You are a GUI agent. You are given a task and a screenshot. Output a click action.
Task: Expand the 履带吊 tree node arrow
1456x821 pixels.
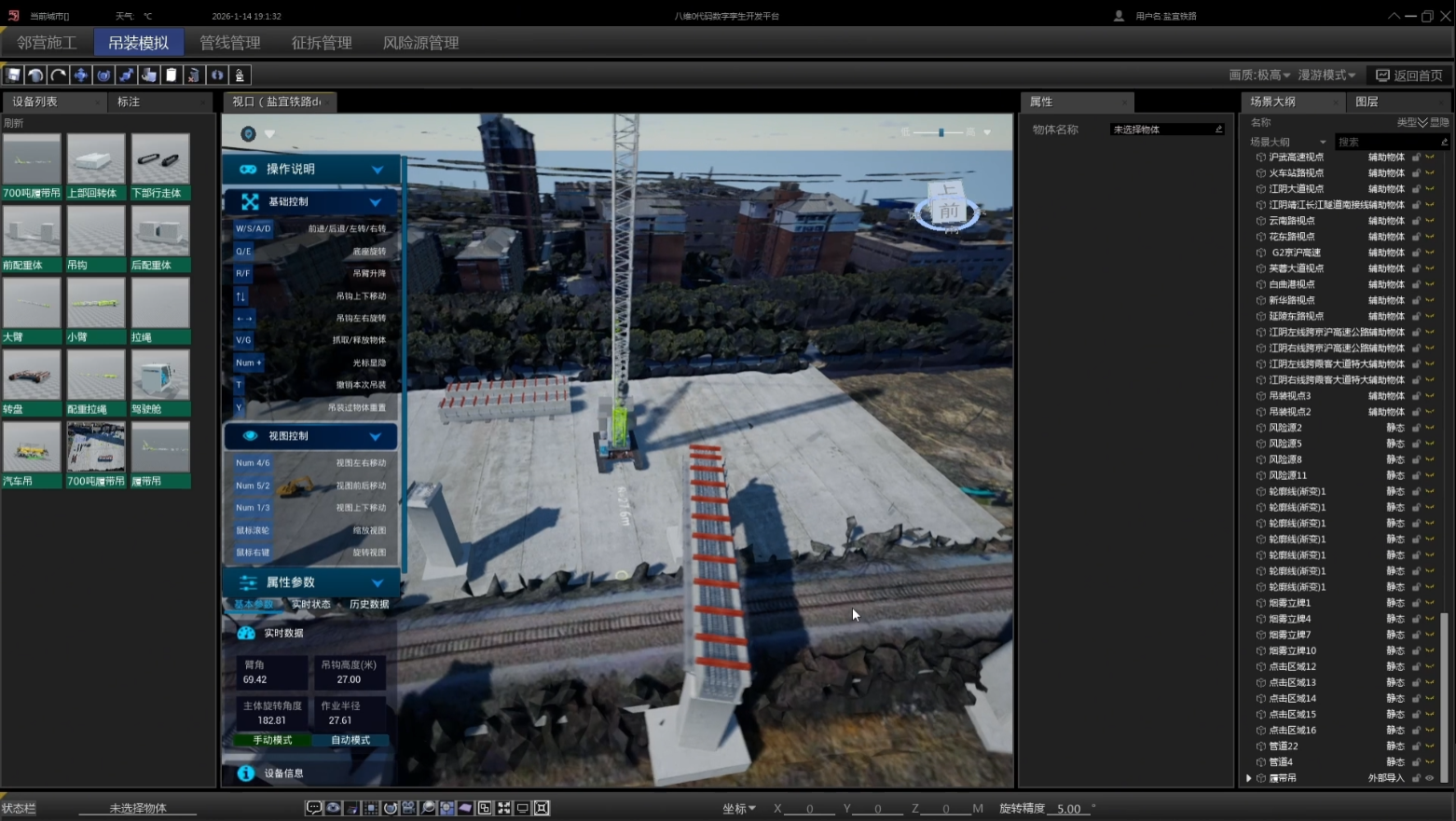(1249, 778)
